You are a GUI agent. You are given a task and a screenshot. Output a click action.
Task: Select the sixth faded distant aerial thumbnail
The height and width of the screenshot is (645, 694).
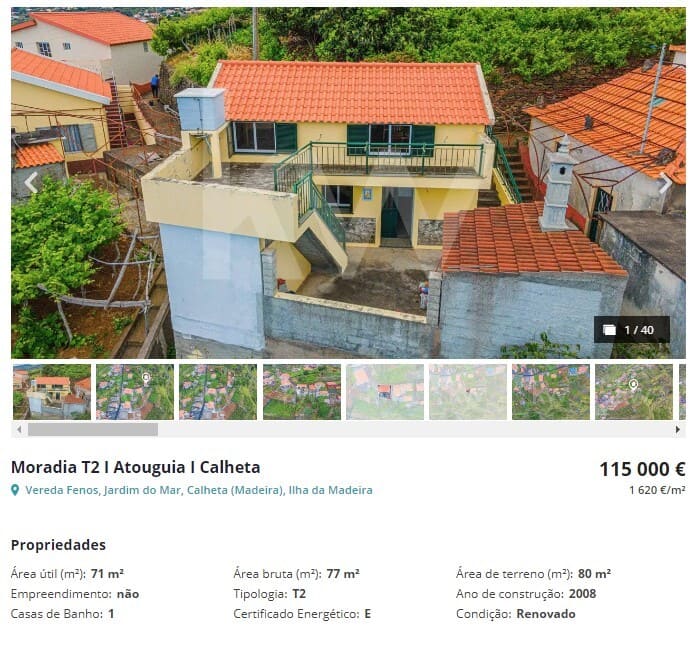[468, 392]
